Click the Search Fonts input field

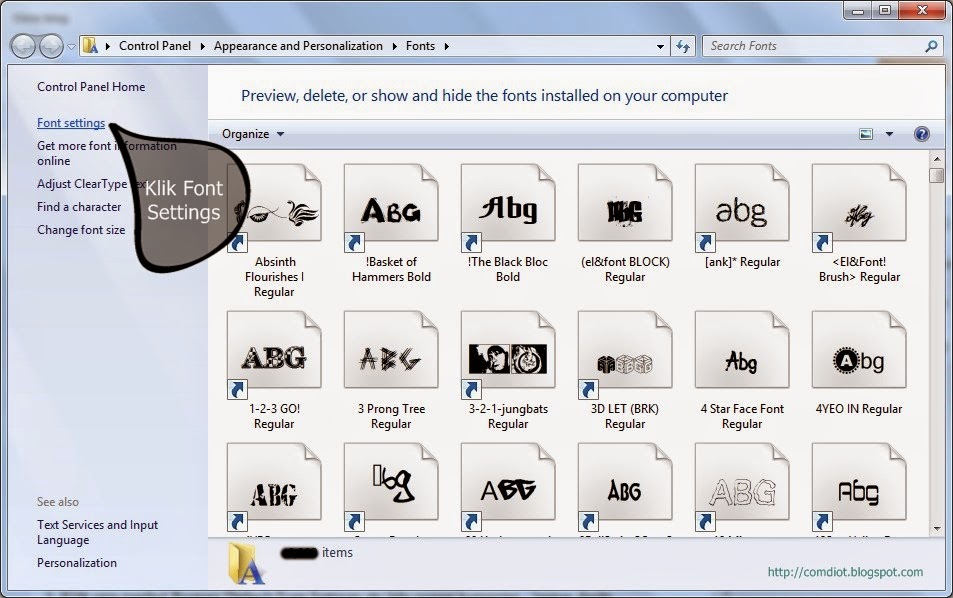tap(810, 45)
